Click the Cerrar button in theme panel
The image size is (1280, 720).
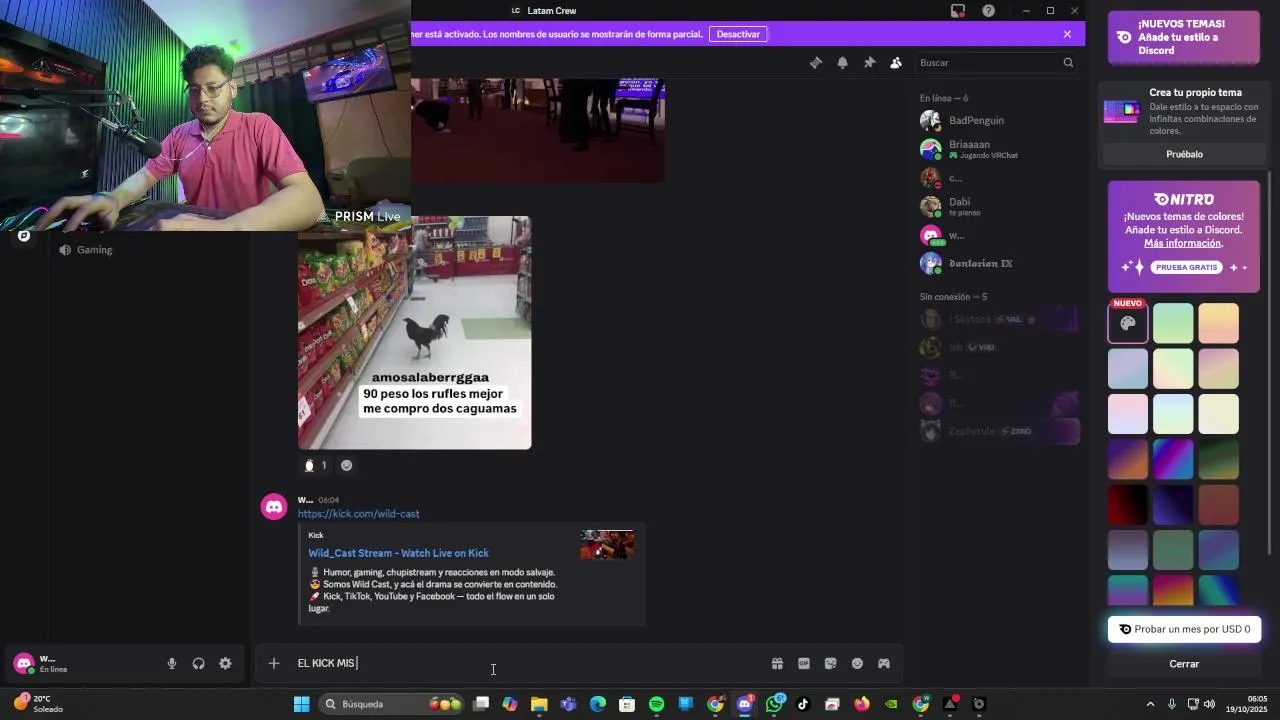coord(1184,664)
